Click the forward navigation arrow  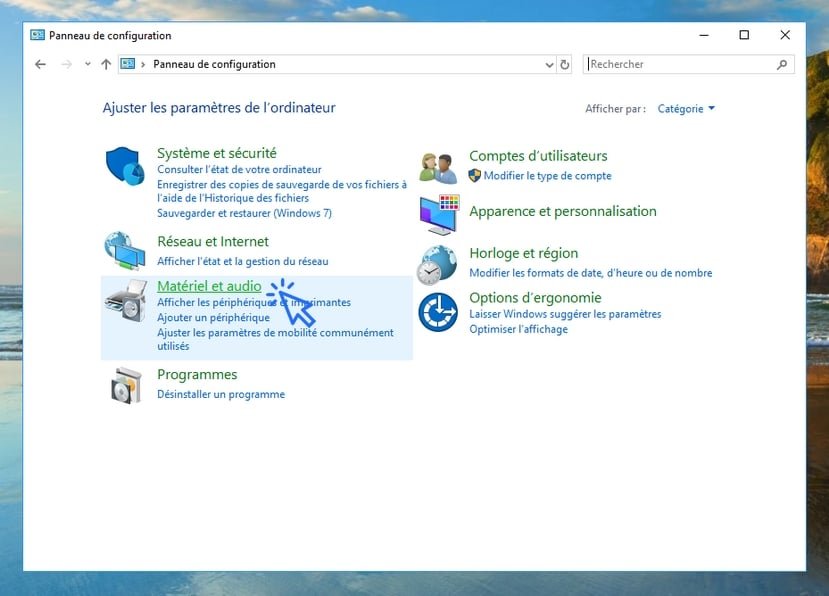tap(67, 65)
